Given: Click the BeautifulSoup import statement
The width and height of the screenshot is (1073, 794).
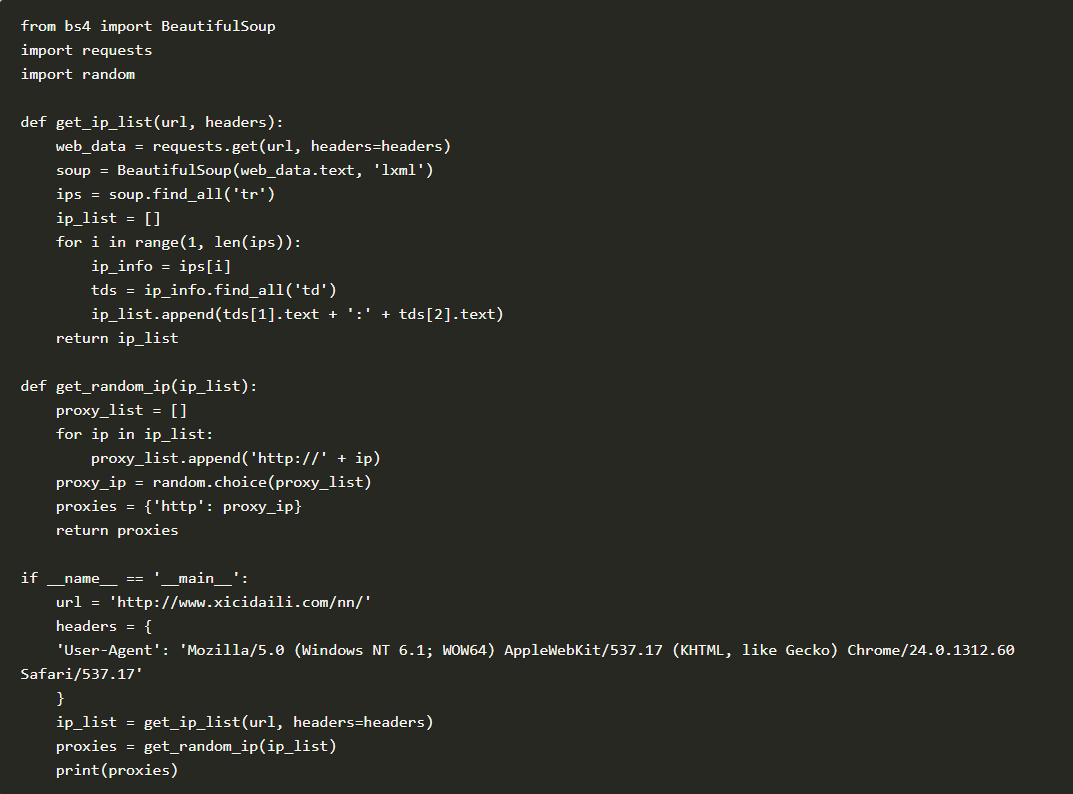Looking at the screenshot, I should 148,26.
